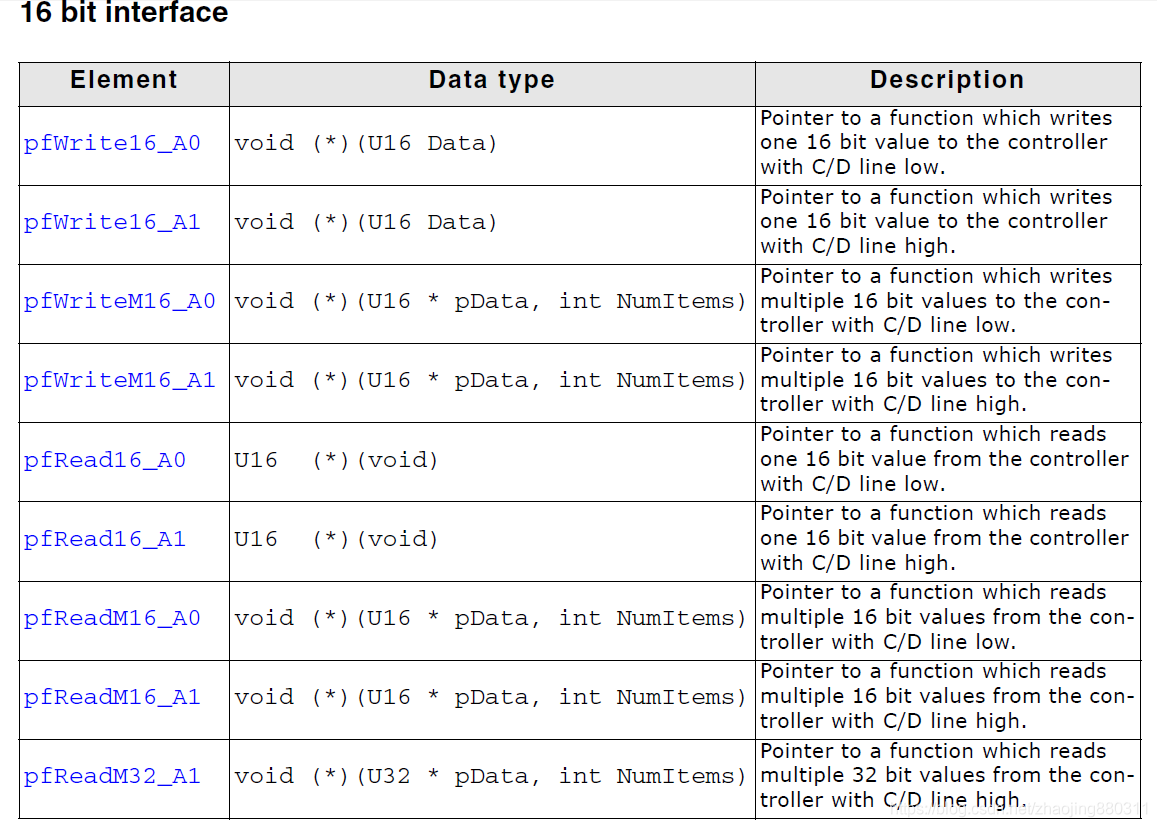Click 'void (*)(U32 * pData, int NumItems)'

point(491,776)
